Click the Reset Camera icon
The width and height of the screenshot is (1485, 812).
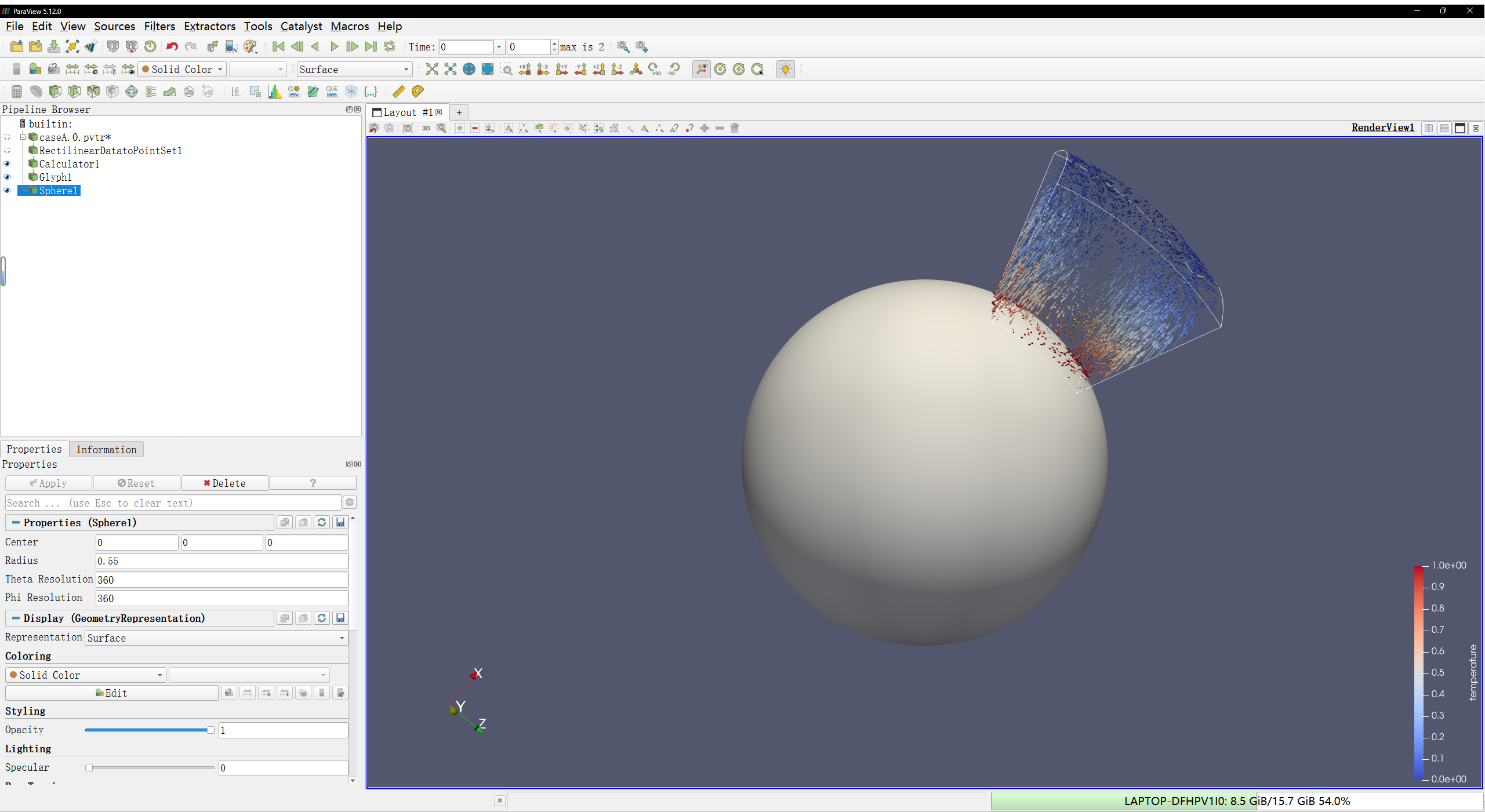tap(432, 70)
